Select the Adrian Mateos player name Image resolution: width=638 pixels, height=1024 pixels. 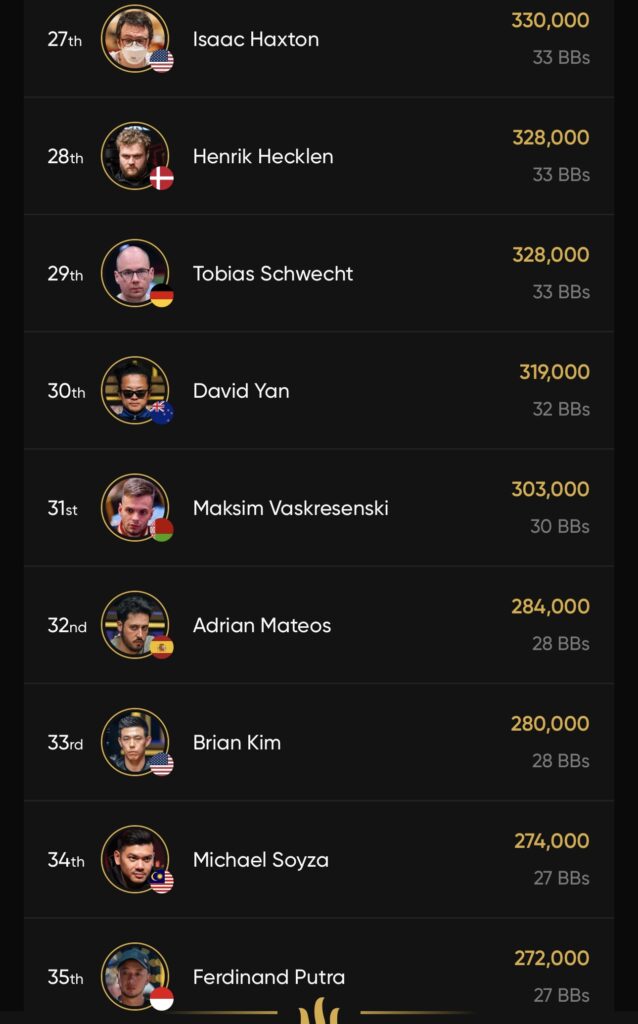click(262, 626)
